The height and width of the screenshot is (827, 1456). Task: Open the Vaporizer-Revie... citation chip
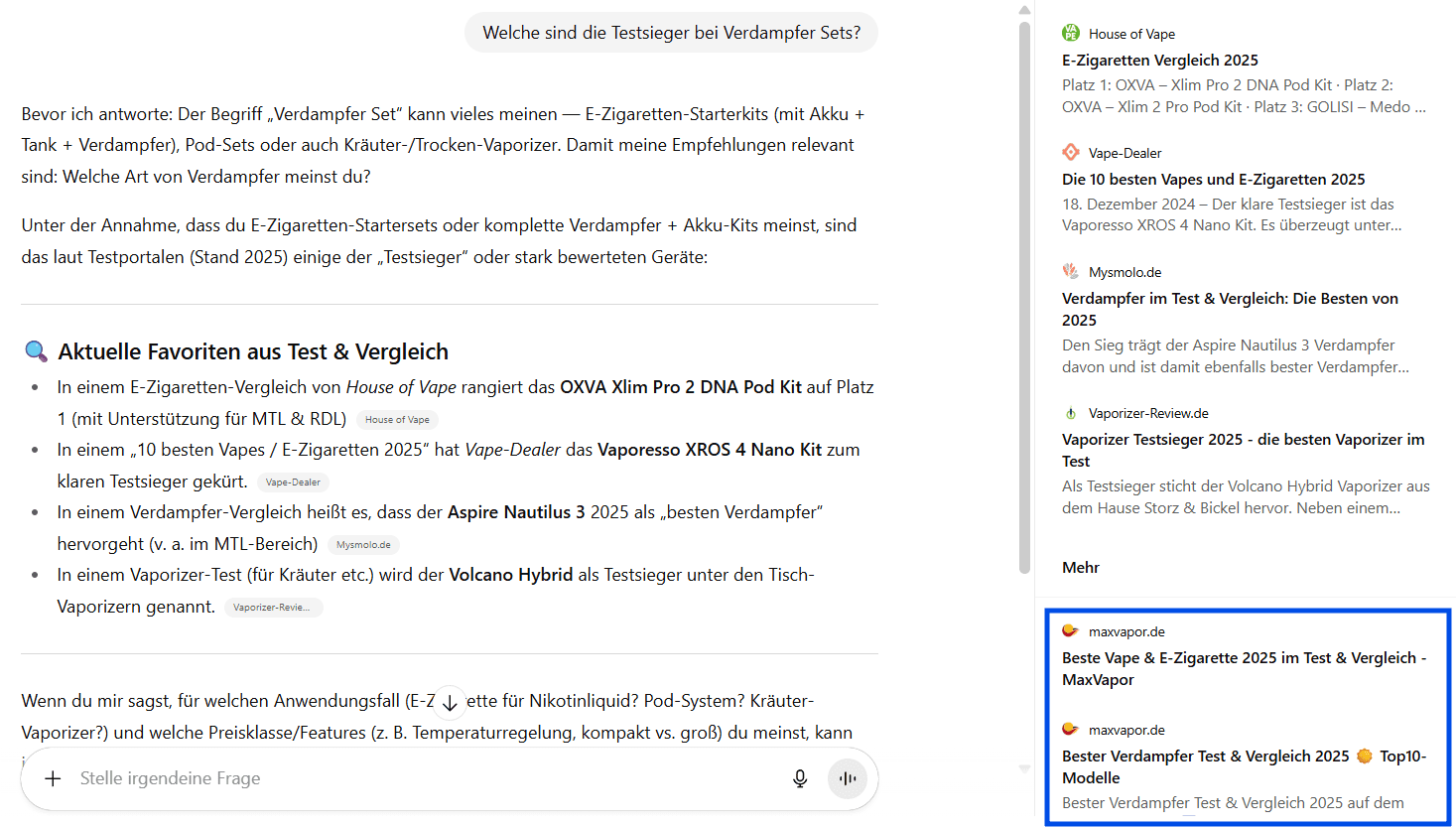tap(272, 608)
